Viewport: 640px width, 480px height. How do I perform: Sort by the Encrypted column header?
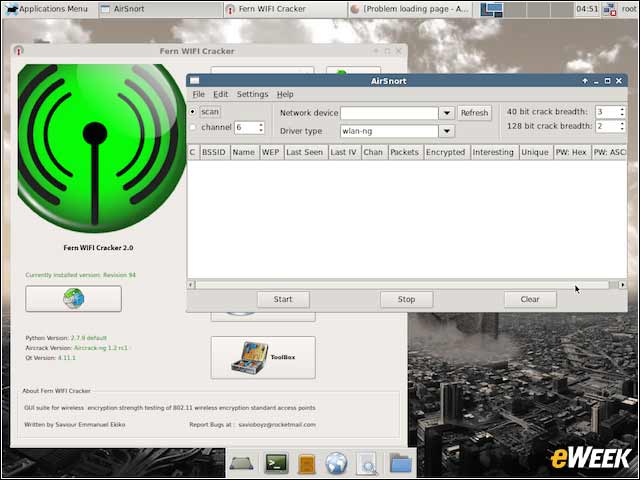point(446,152)
